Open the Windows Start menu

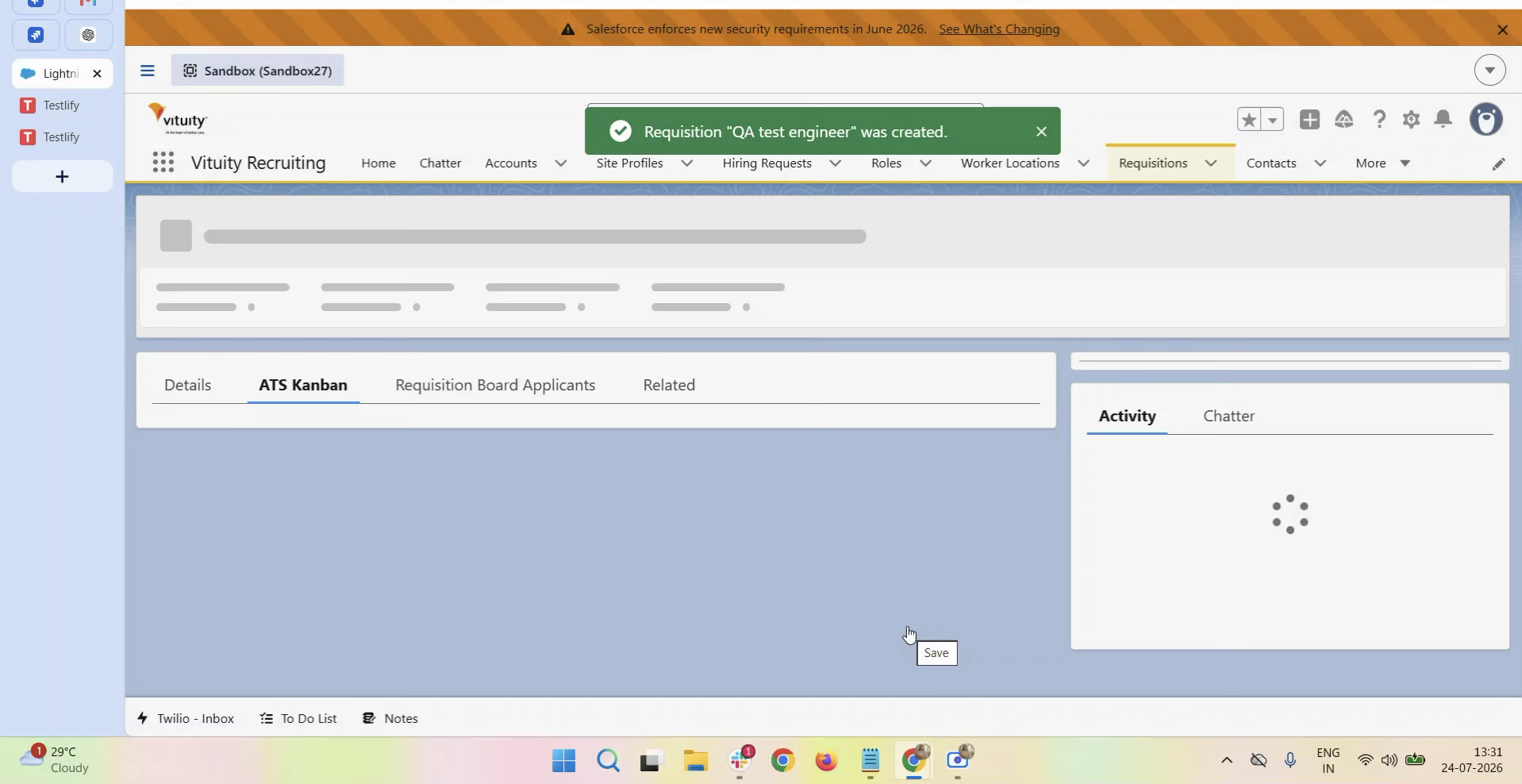563,761
